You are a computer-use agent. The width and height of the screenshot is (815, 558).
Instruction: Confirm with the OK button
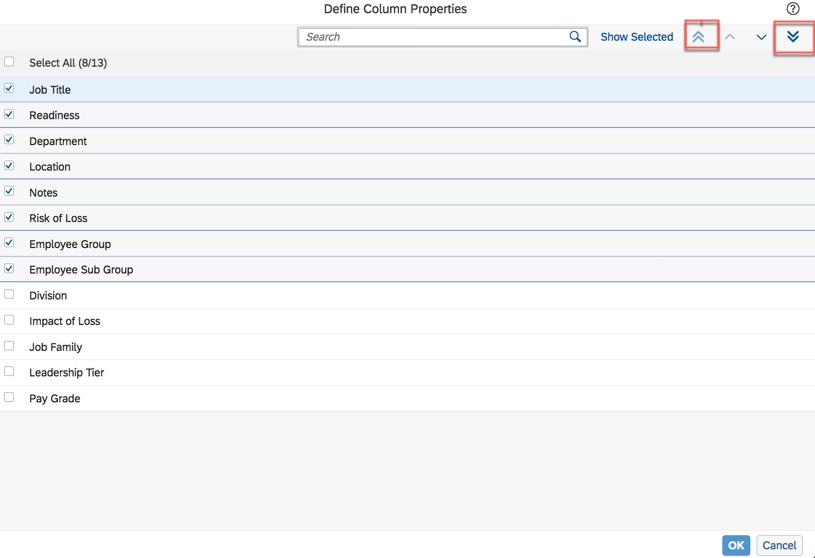736,545
